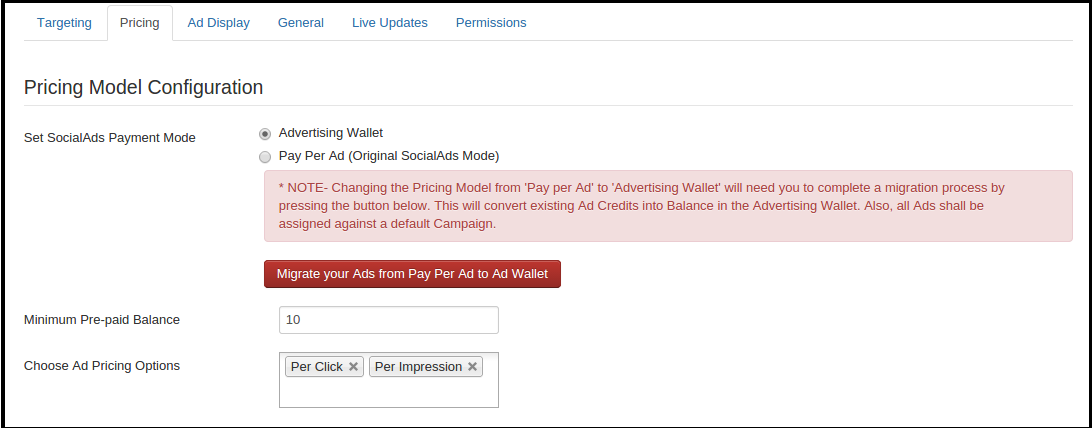1092x428 pixels.
Task: Click the Pricing Model Configuration heading
Action: (x=143, y=87)
